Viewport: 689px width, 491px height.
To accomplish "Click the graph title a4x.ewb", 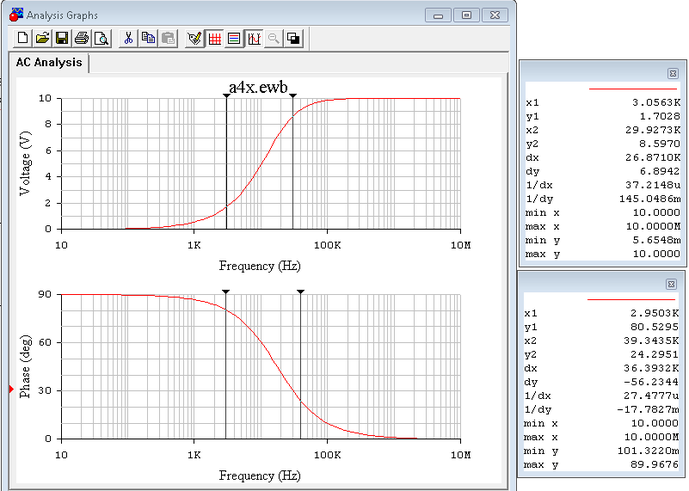I will [258, 87].
